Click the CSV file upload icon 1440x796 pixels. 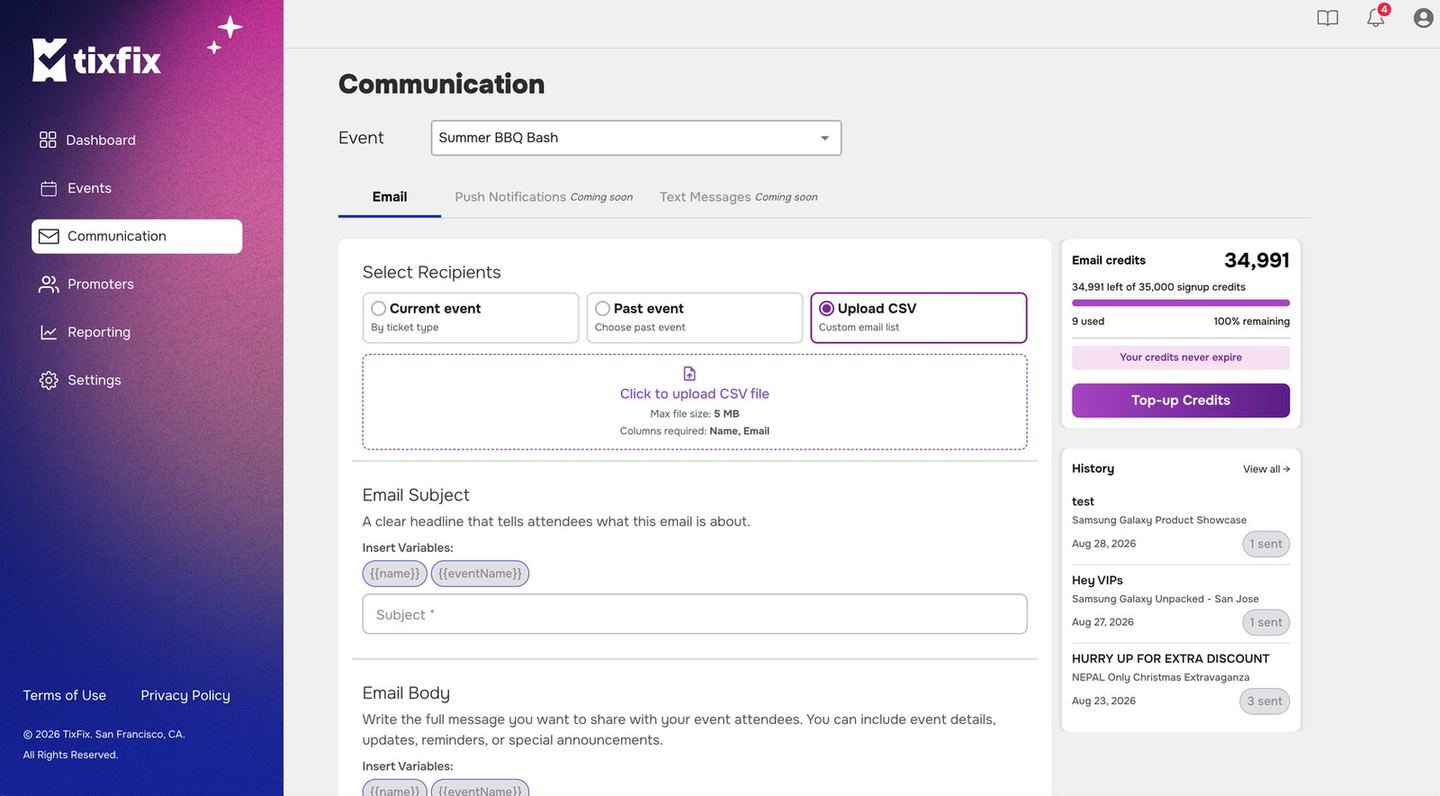[689, 374]
